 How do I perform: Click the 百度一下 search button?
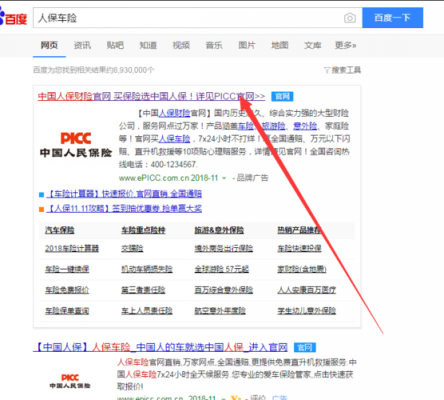[393, 18]
